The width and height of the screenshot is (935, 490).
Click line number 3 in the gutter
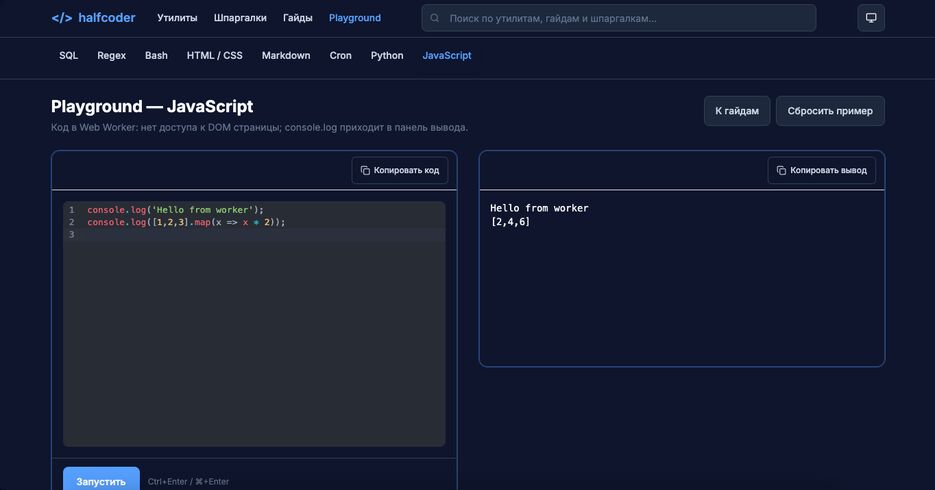point(72,235)
